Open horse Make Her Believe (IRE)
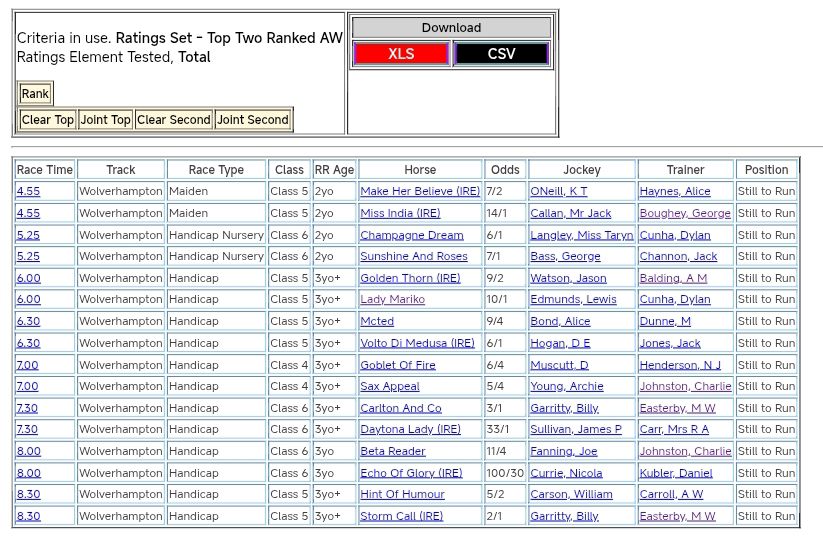Image resolution: width=823 pixels, height=543 pixels. (420, 191)
